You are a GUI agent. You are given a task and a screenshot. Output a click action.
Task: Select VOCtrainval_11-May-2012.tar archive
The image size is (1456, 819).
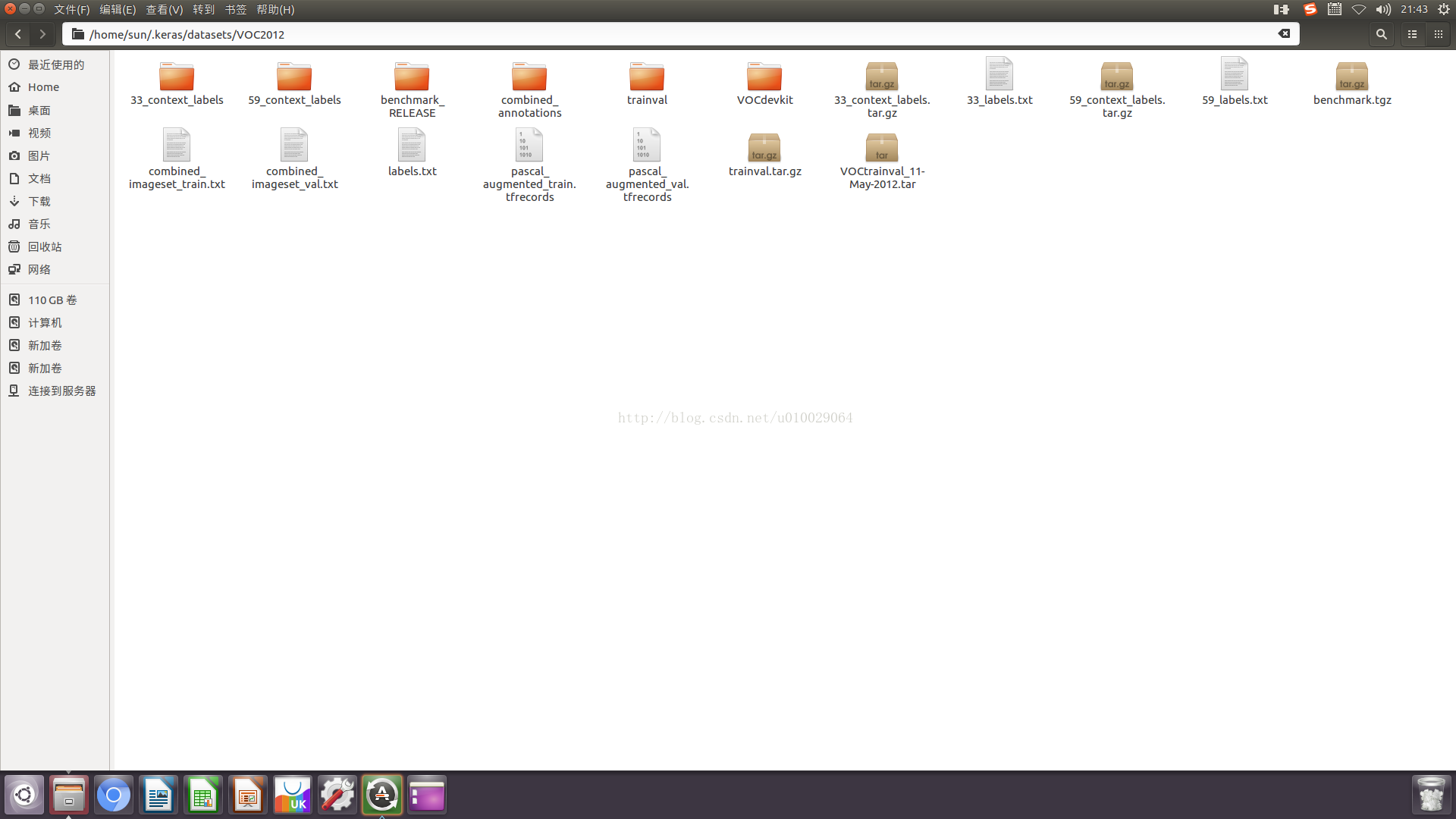(x=882, y=161)
